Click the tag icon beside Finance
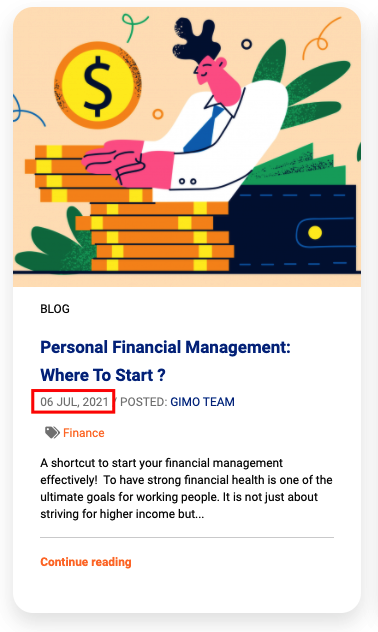Image resolution: width=378 pixels, height=632 pixels. (x=52, y=432)
